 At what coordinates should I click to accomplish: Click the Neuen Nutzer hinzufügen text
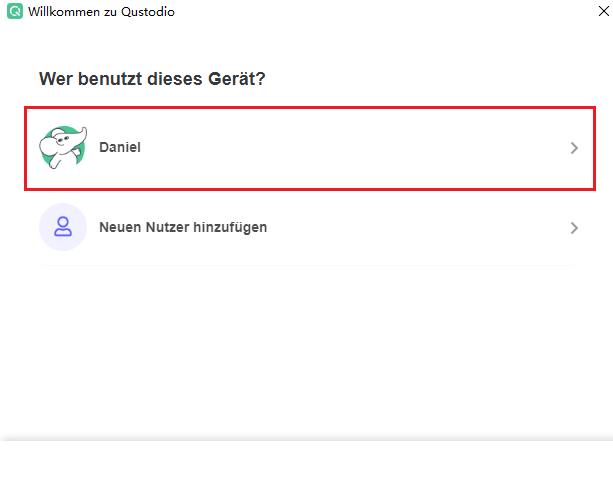tap(183, 228)
